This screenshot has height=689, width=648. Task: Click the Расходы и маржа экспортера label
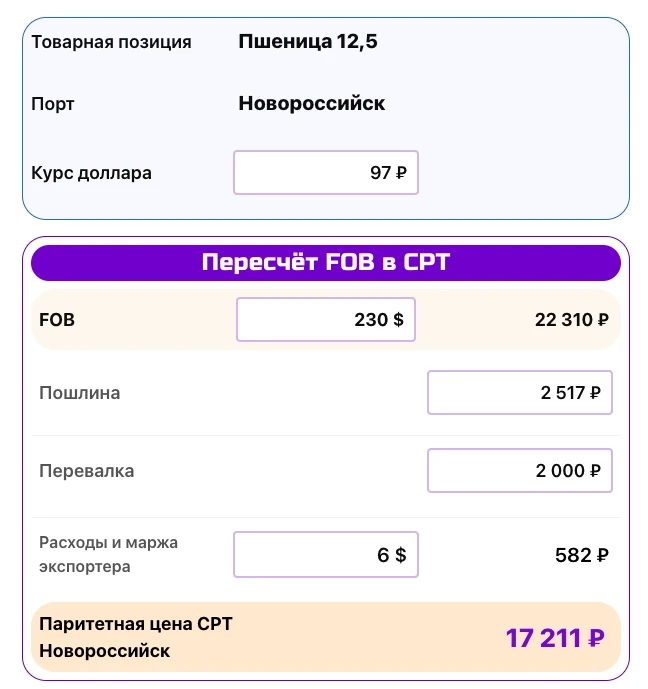pos(108,555)
